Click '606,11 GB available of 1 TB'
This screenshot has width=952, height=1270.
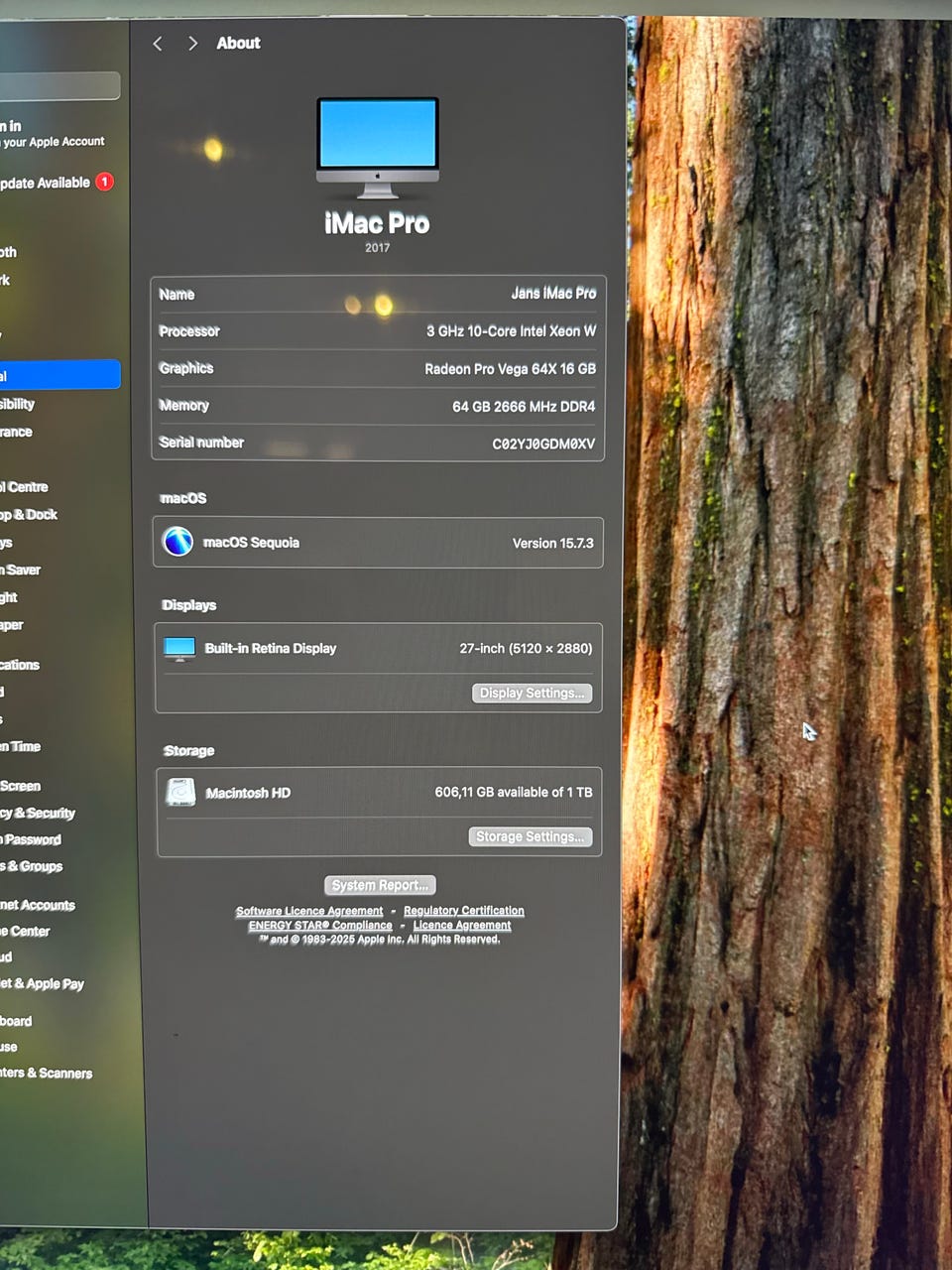coord(514,792)
